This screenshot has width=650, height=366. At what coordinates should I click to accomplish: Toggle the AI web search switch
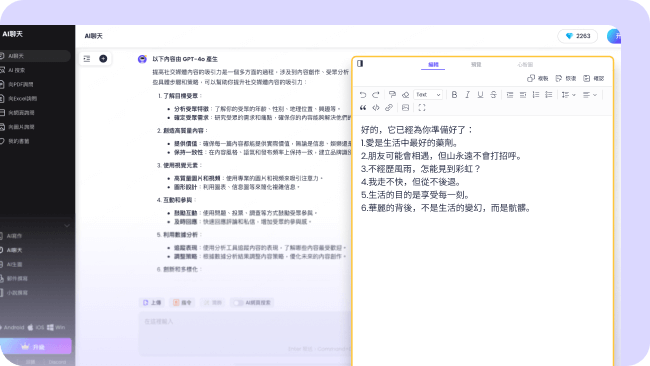click(x=238, y=303)
